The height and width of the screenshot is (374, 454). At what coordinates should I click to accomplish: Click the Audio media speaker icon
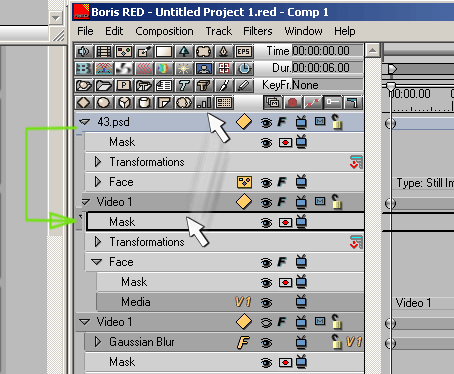(x=83, y=51)
